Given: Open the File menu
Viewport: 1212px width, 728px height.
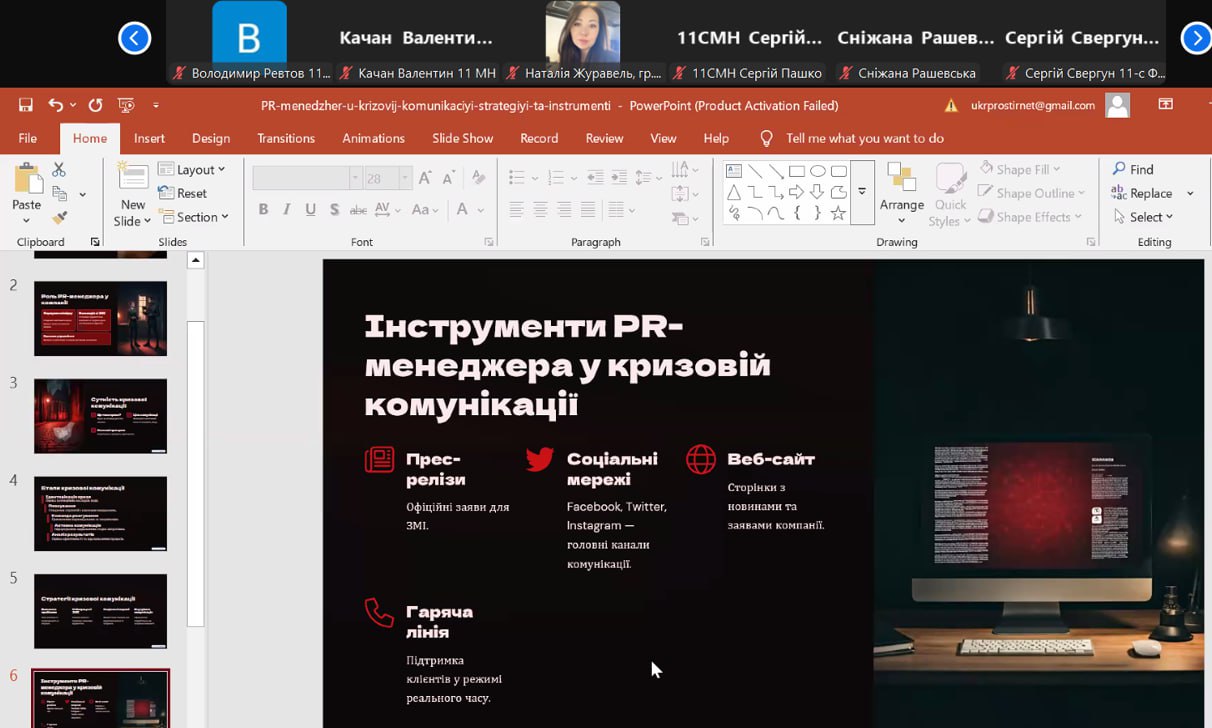Looking at the screenshot, I should pos(28,138).
